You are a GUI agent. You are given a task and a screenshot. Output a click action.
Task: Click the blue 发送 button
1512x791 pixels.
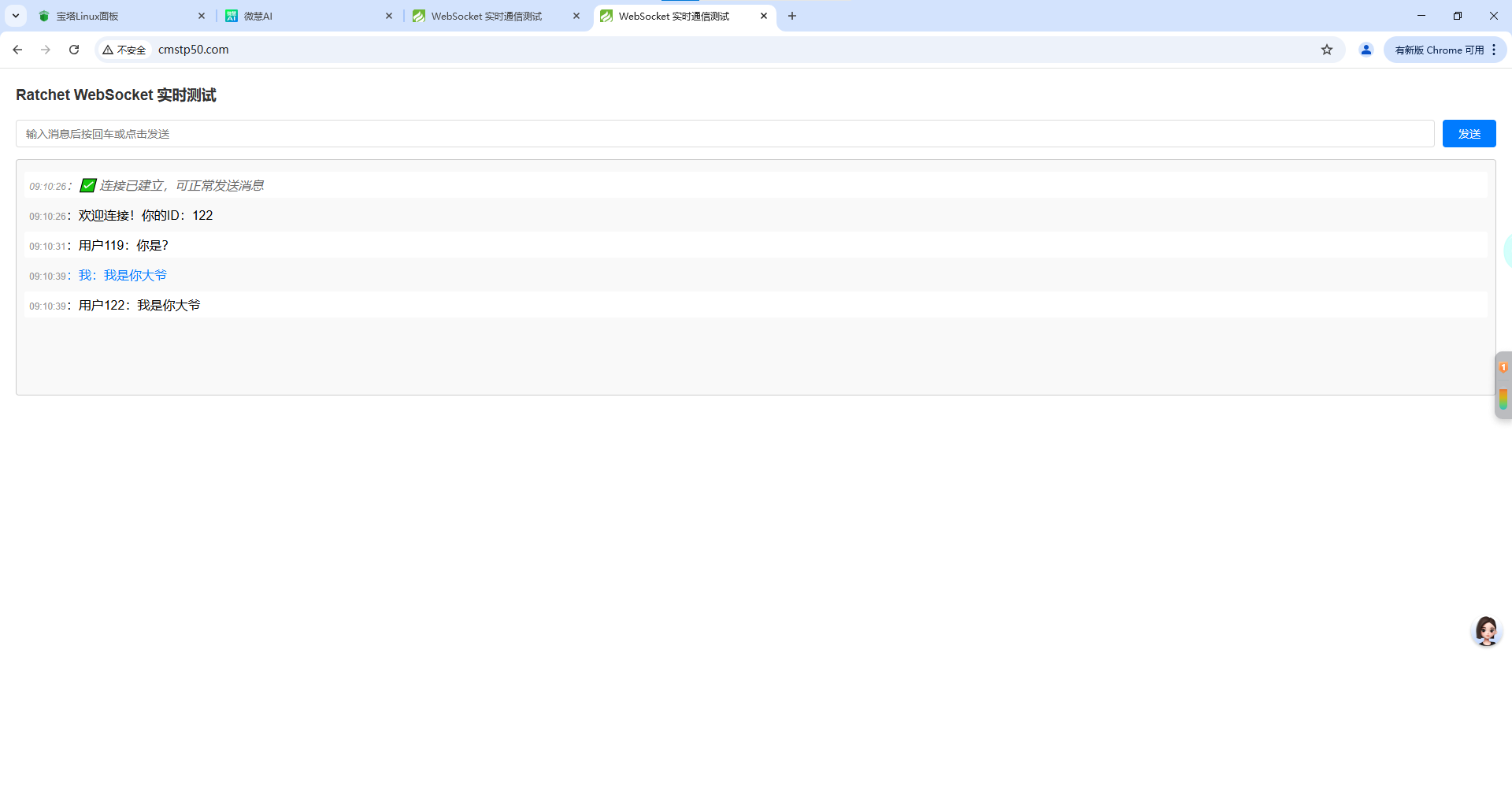(1469, 134)
